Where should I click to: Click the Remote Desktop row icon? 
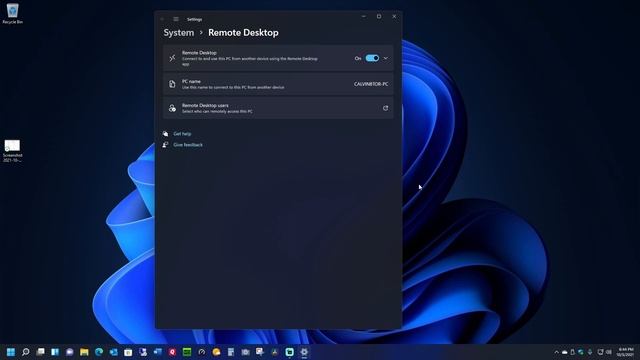tap(172, 58)
